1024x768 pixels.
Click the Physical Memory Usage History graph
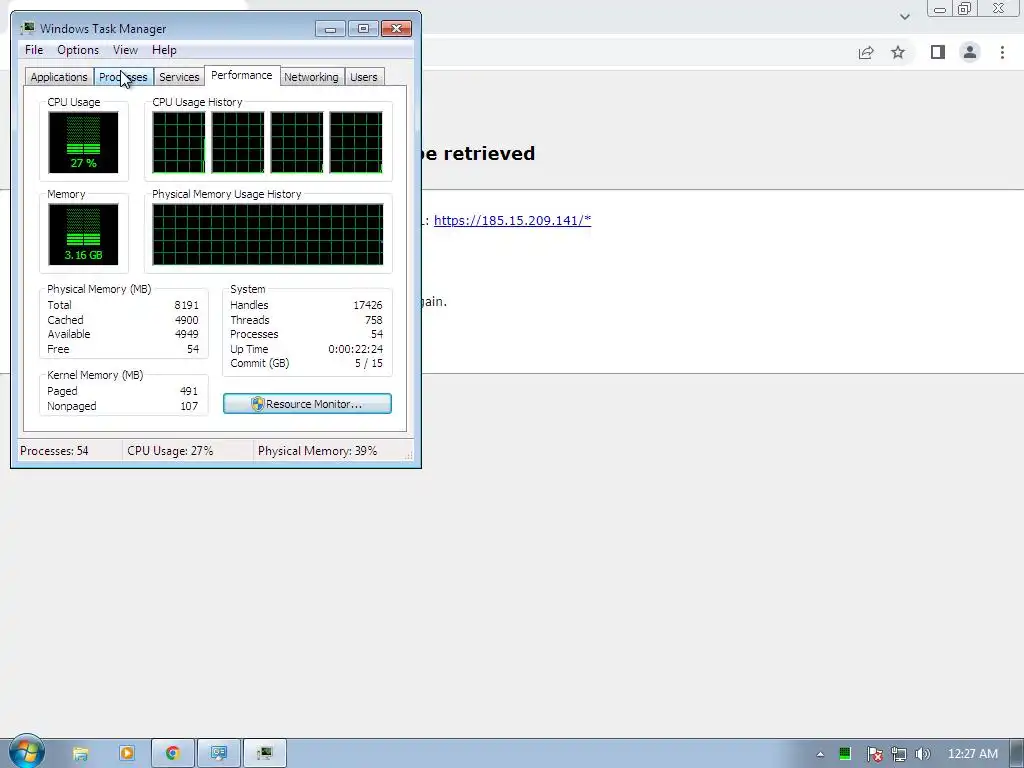[268, 234]
